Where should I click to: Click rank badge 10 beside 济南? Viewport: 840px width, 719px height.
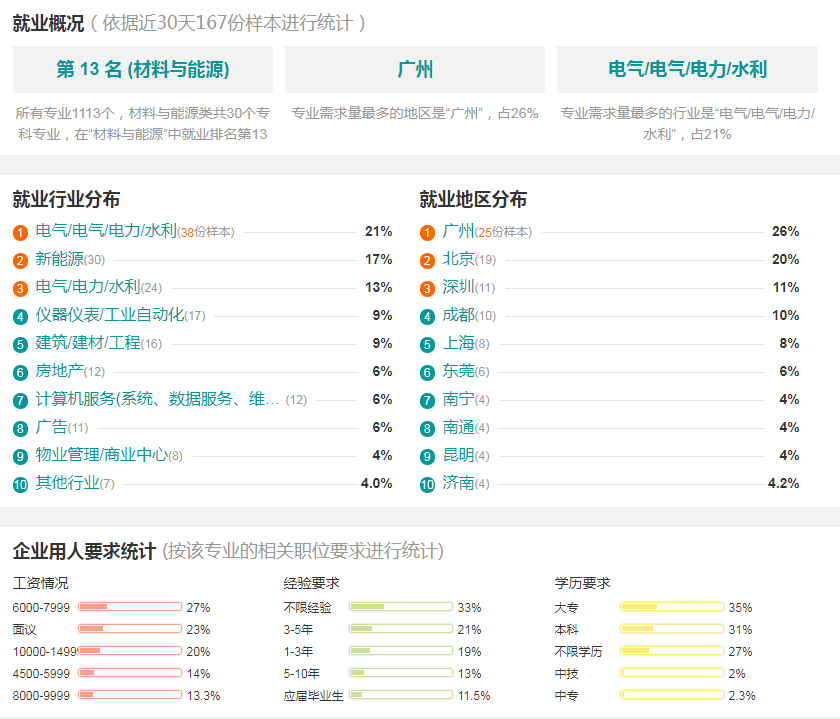[x=427, y=485]
